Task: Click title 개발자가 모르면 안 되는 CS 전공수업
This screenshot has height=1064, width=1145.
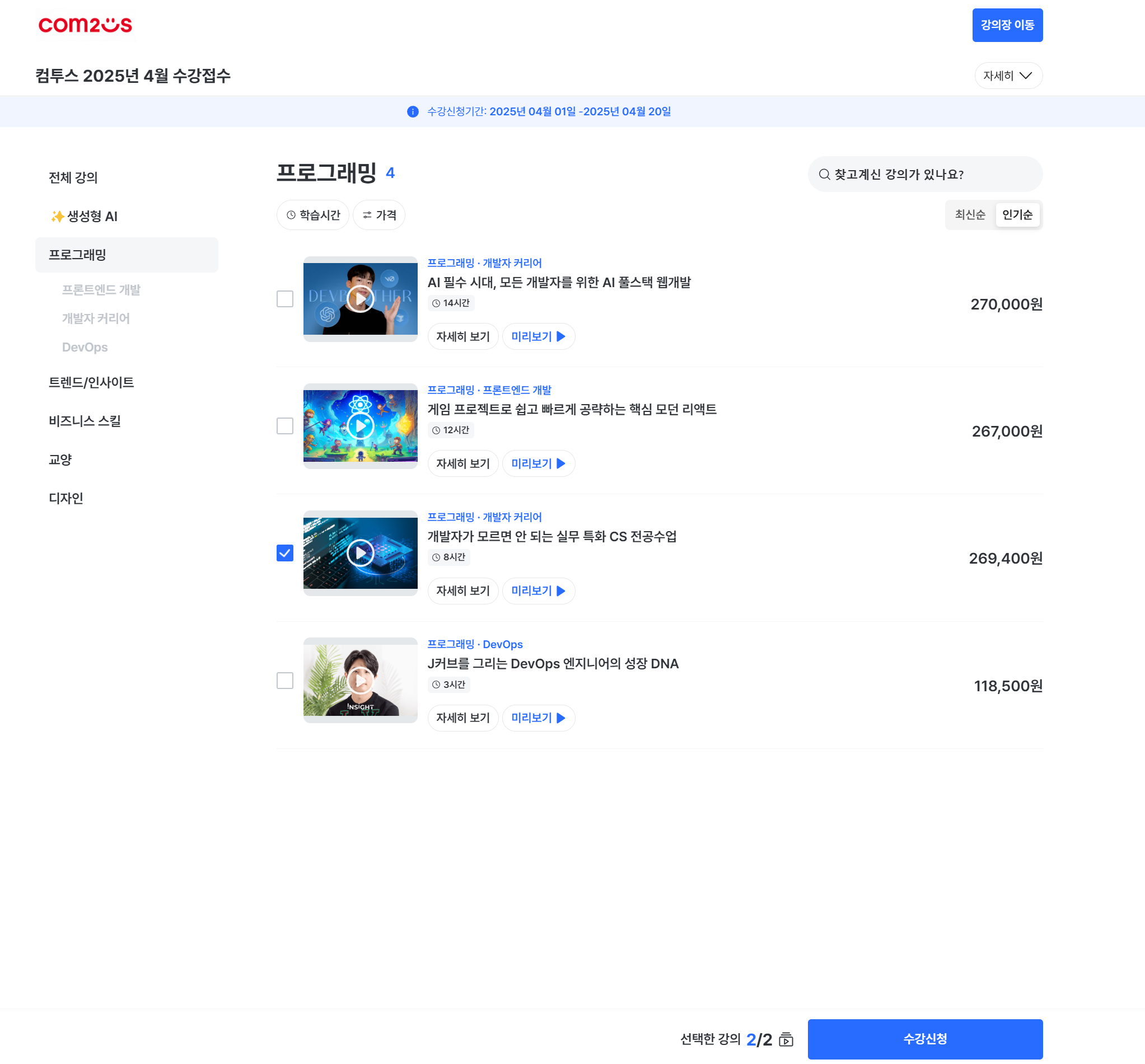Action: click(552, 537)
